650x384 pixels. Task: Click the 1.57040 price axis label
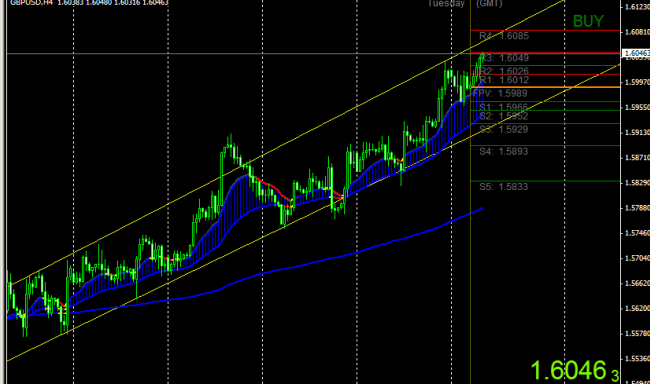click(637, 258)
